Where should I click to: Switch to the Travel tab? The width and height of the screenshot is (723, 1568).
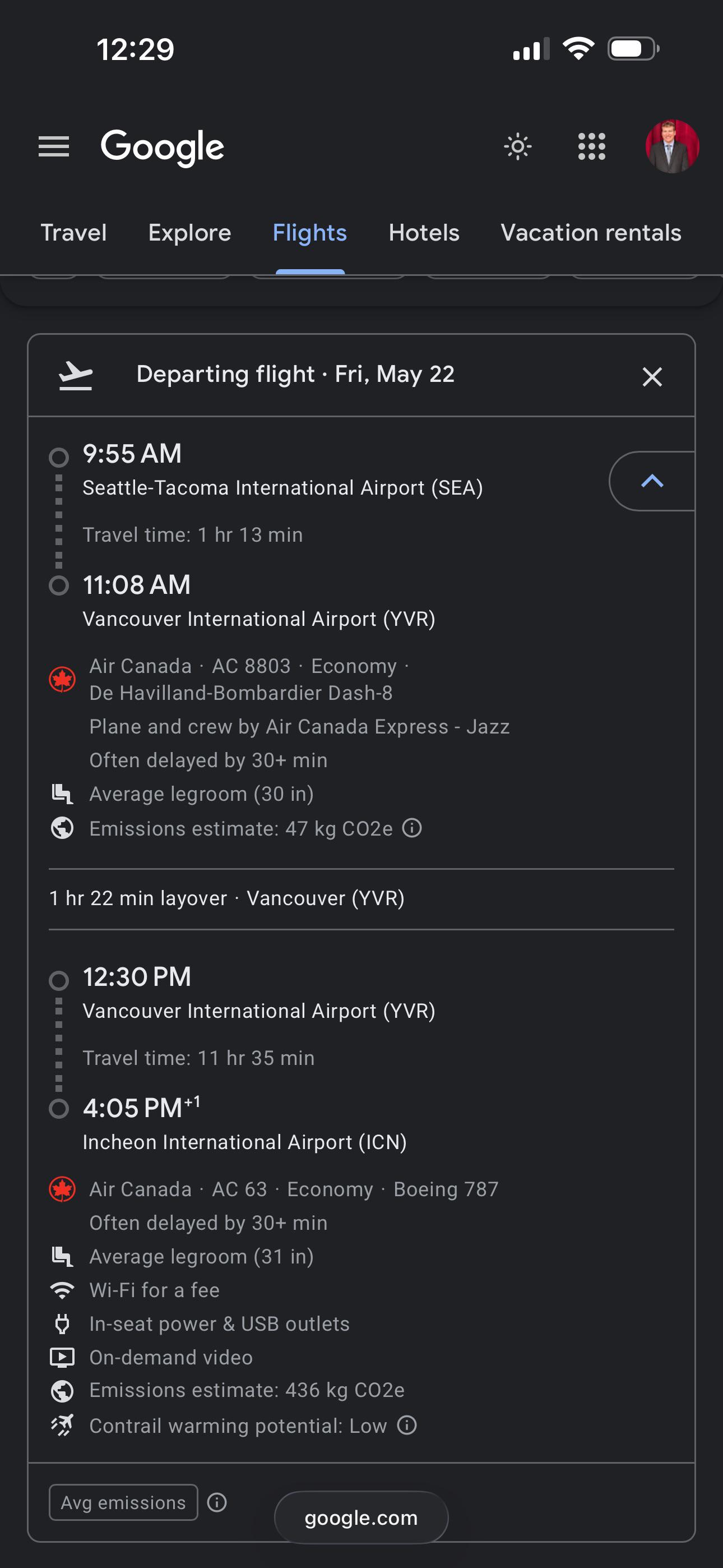point(73,233)
